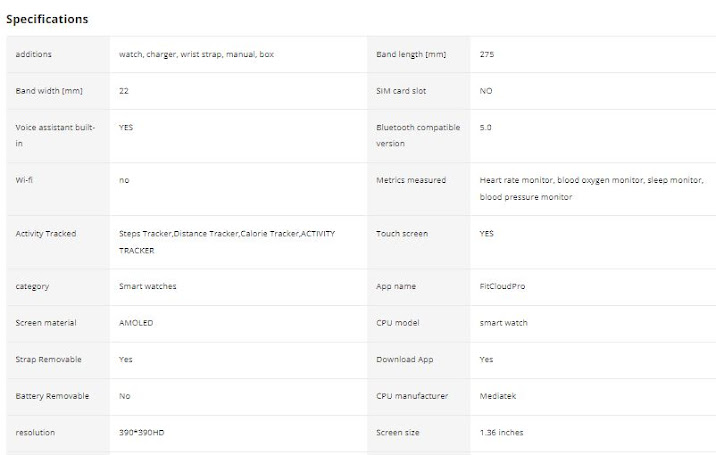716x455 pixels.
Task: Click the 'SIM card slot' label
Action: (401, 91)
